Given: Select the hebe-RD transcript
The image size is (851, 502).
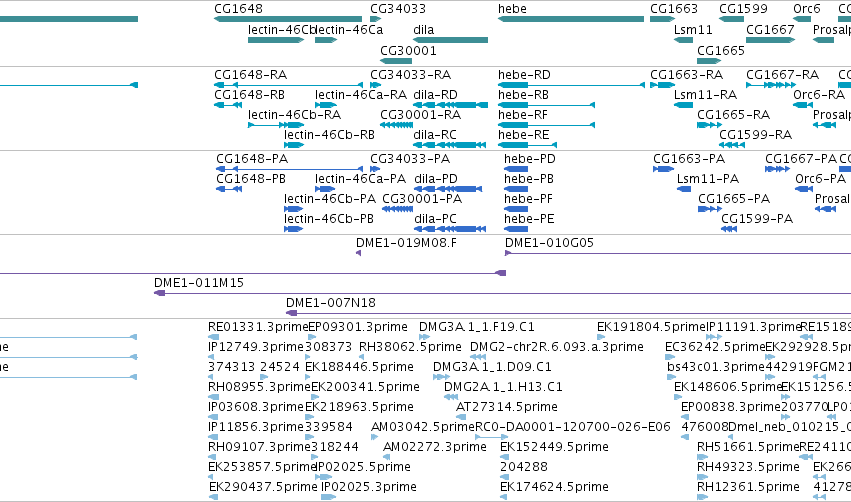Looking at the screenshot, I should tap(571, 85).
